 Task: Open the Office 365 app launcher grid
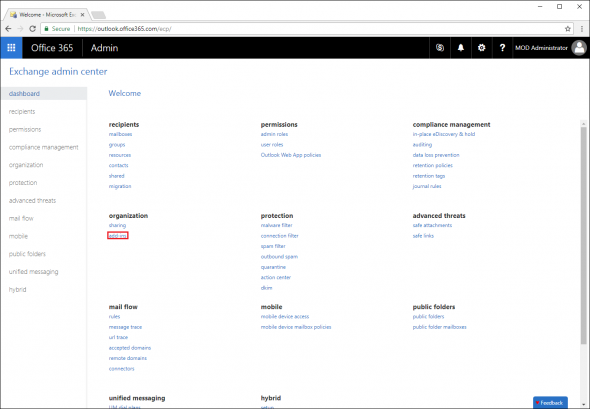coord(11,48)
